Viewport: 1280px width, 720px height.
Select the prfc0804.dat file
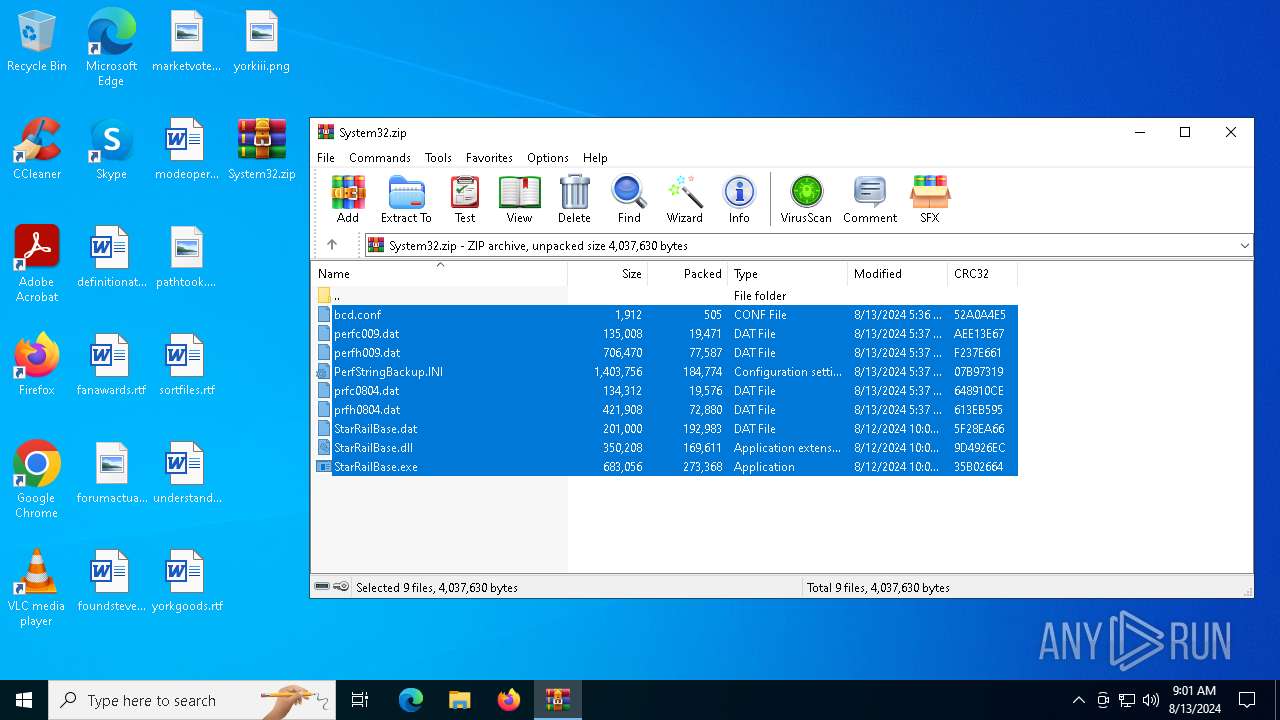tap(665, 391)
